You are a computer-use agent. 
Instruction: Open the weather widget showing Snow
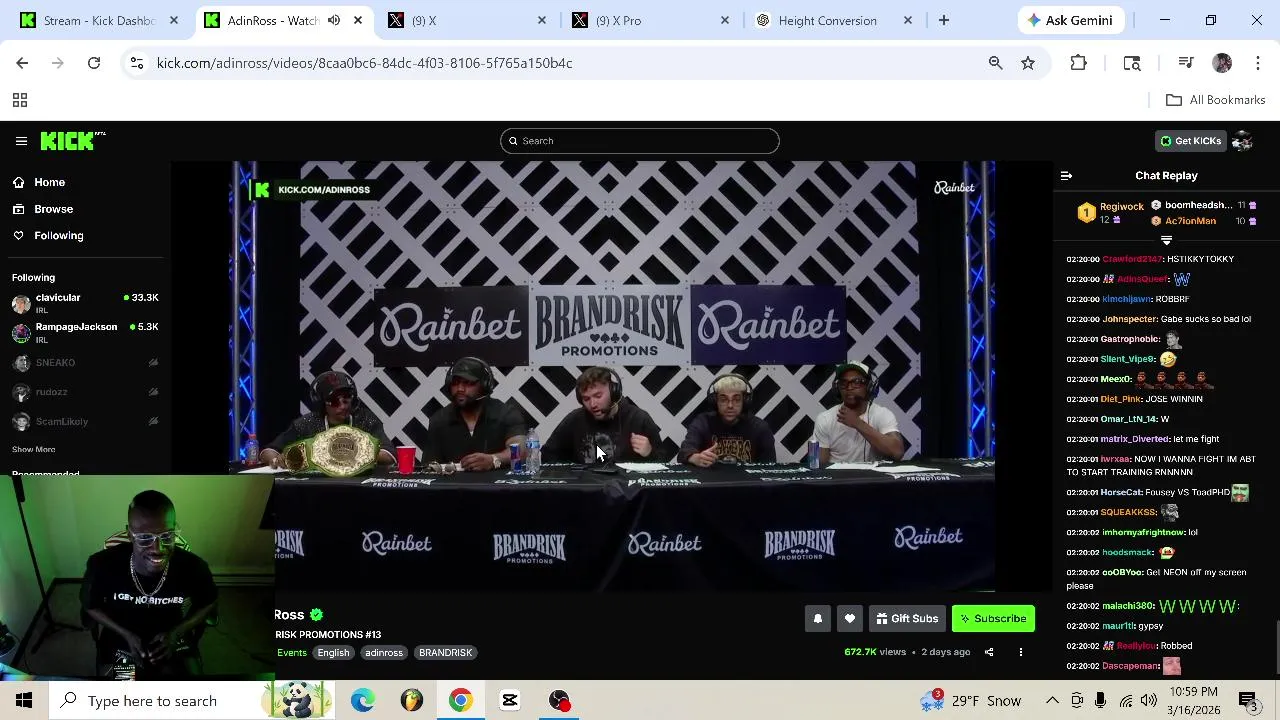pyautogui.click(x=970, y=701)
